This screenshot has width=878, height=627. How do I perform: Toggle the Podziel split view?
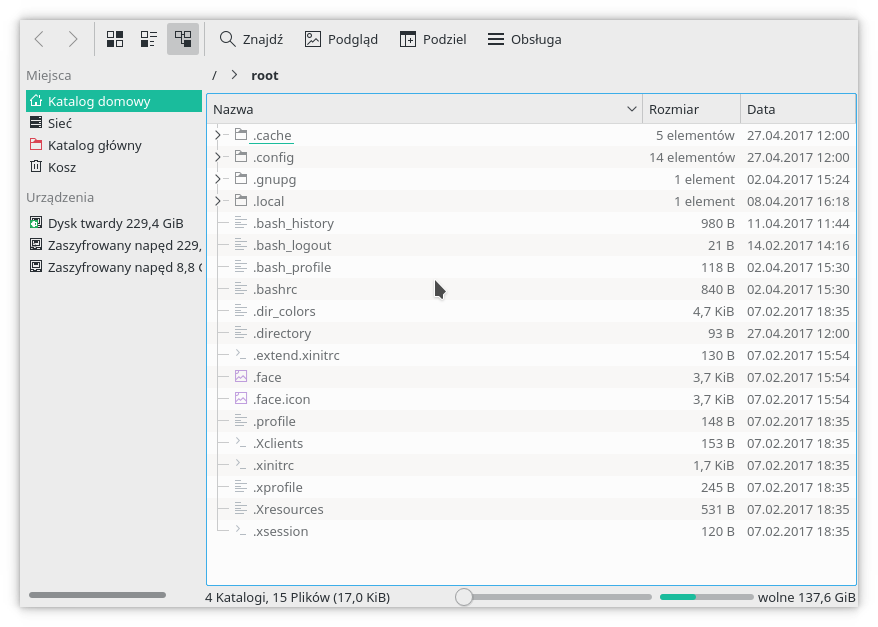433,39
